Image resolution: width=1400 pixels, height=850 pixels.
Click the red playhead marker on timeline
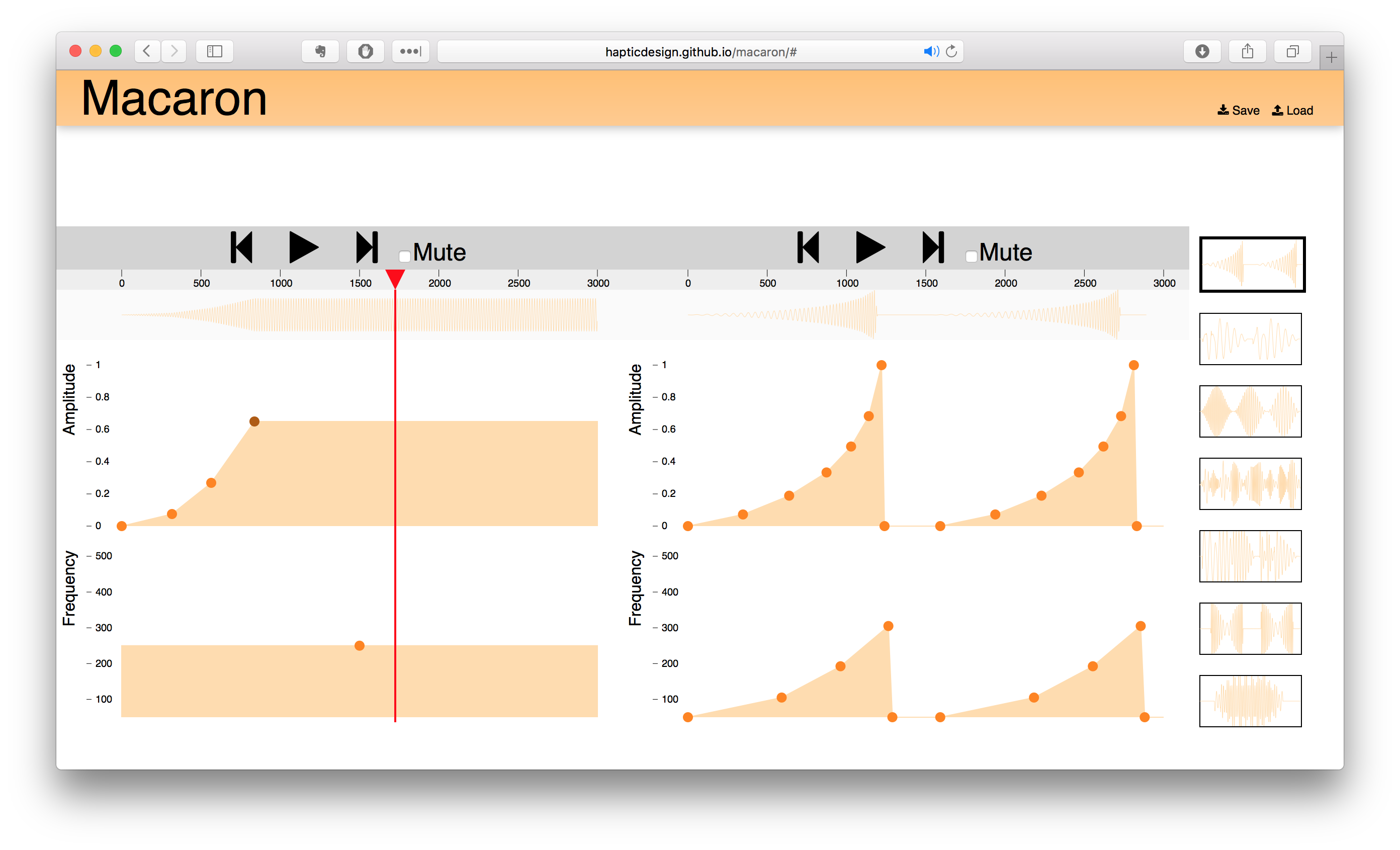[395, 279]
